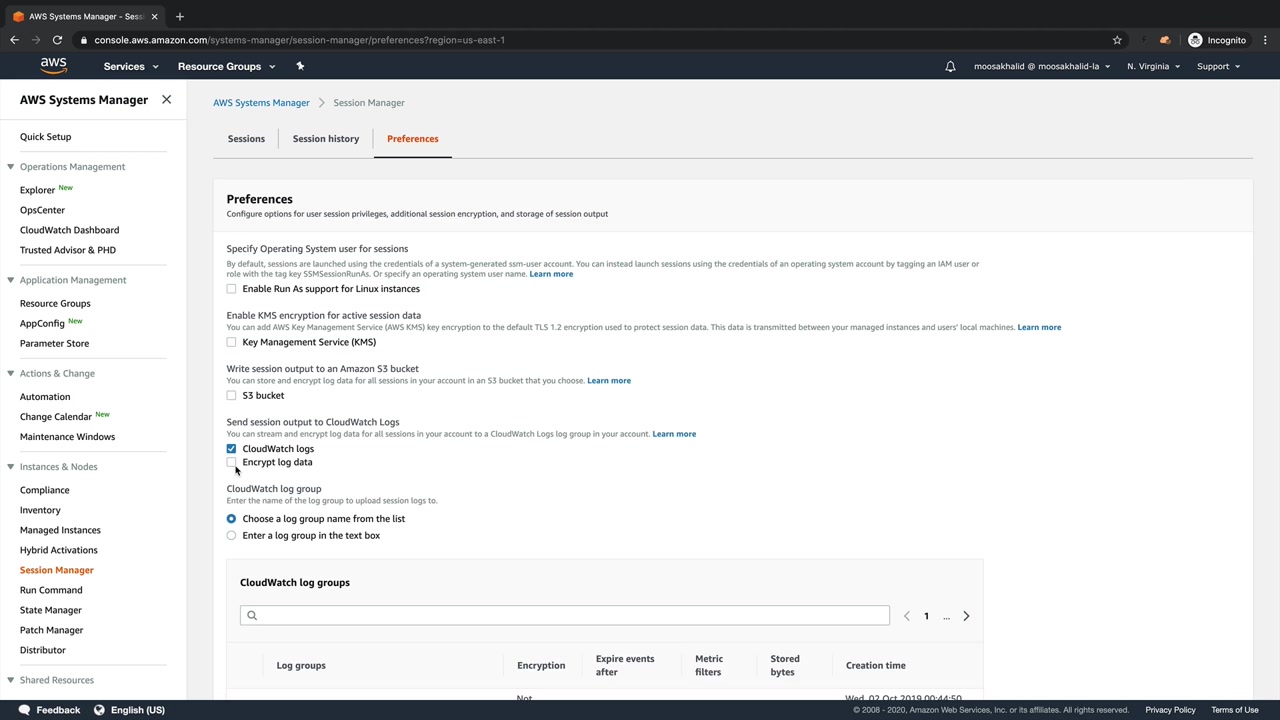Select Enter a log group in the text box

click(x=231, y=536)
